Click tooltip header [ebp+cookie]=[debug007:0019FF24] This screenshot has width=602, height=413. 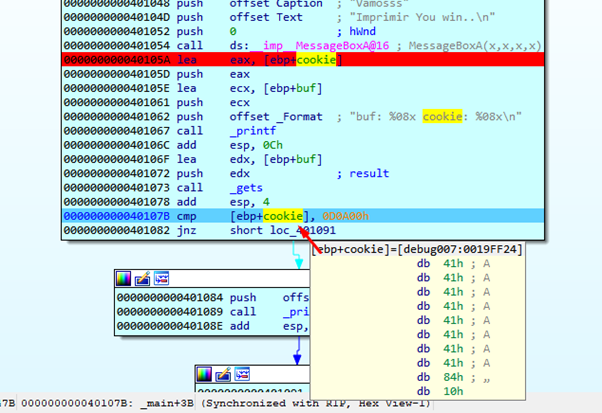click(x=417, y=249)
